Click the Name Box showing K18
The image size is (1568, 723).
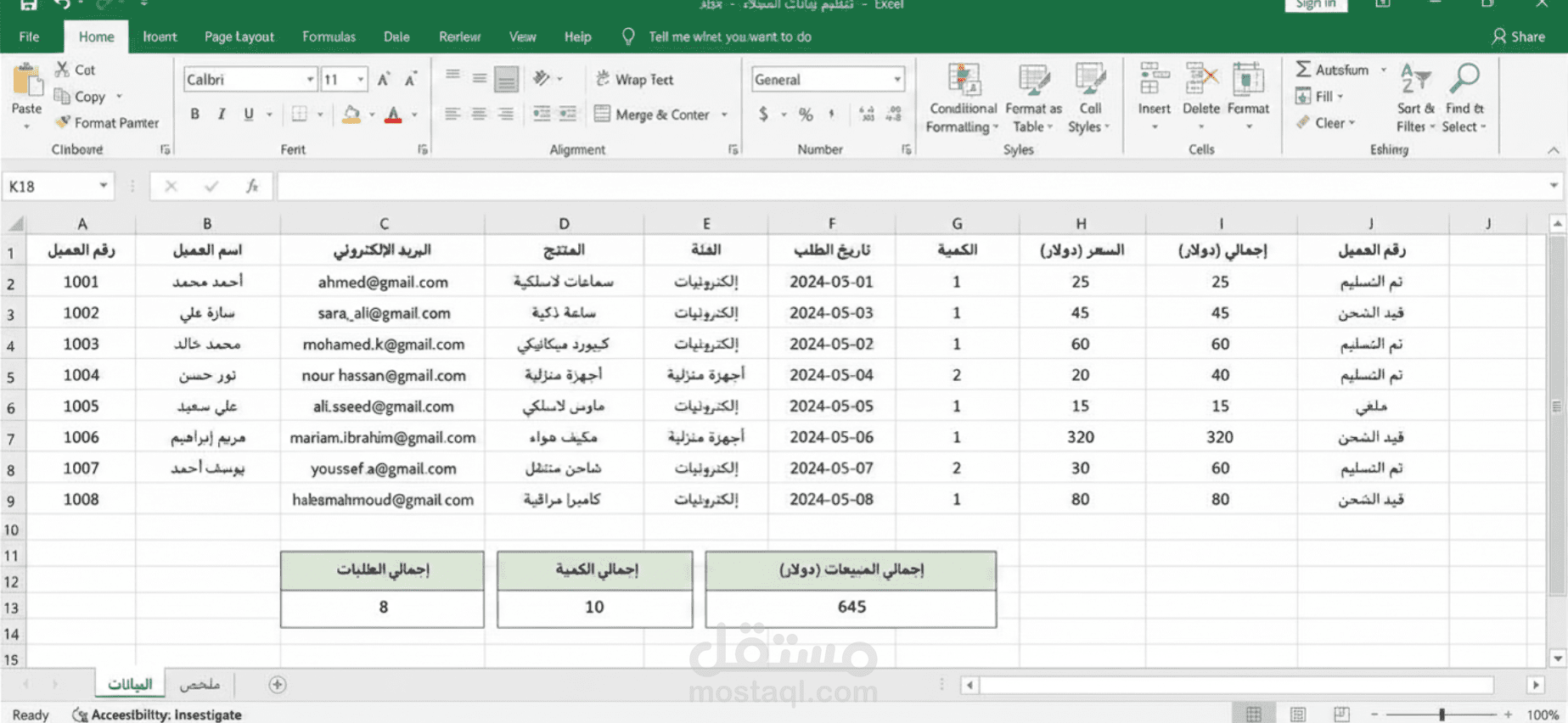tap(57, 186)
